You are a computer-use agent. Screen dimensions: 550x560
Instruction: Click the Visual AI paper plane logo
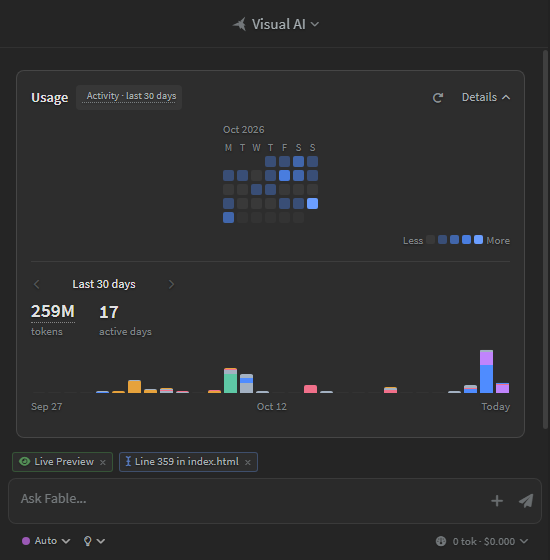click(x=240, y=24)
